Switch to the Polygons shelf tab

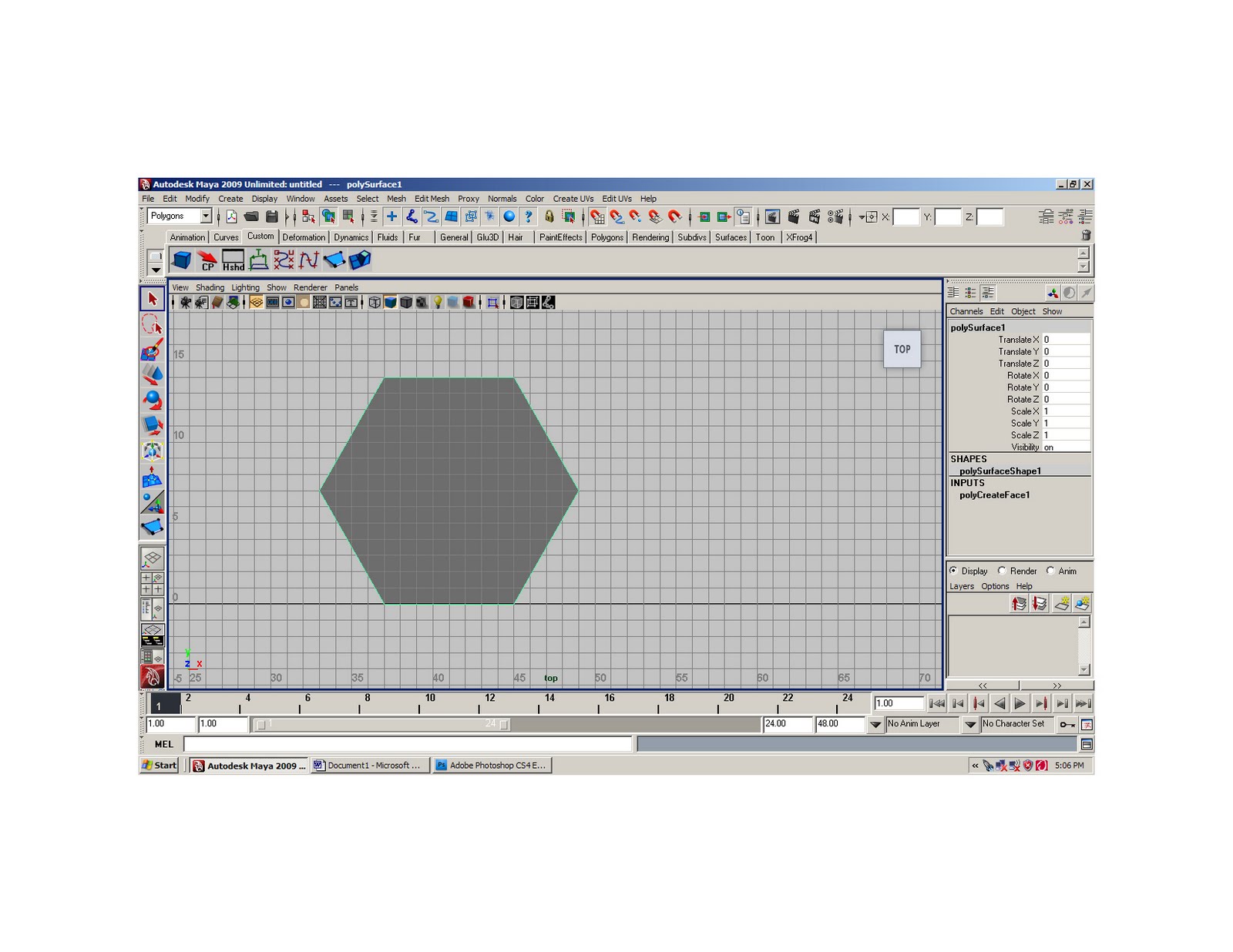point(606,237)
